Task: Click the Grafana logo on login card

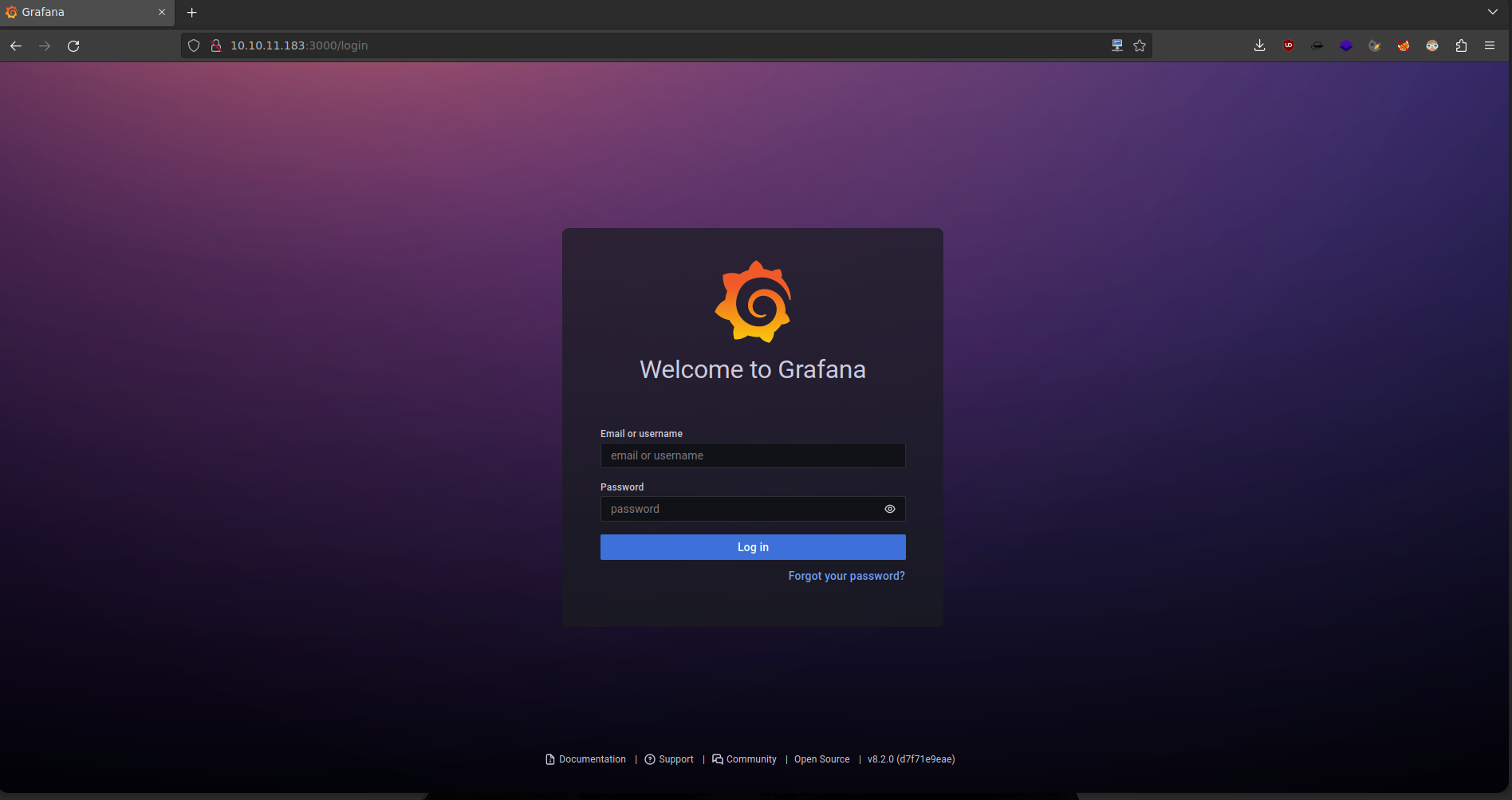Action: pos(753,301)
